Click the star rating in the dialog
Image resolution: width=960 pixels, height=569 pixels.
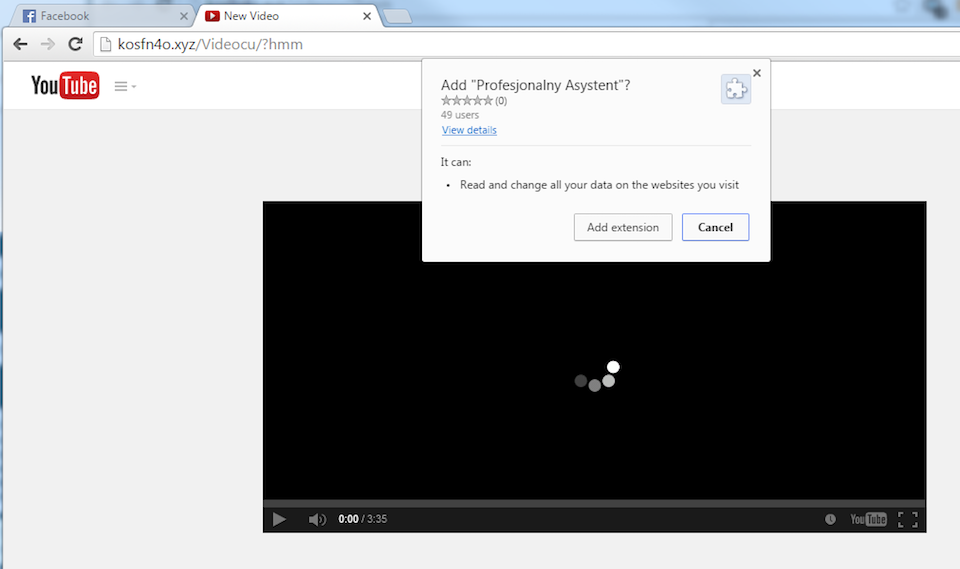(467, 100)
